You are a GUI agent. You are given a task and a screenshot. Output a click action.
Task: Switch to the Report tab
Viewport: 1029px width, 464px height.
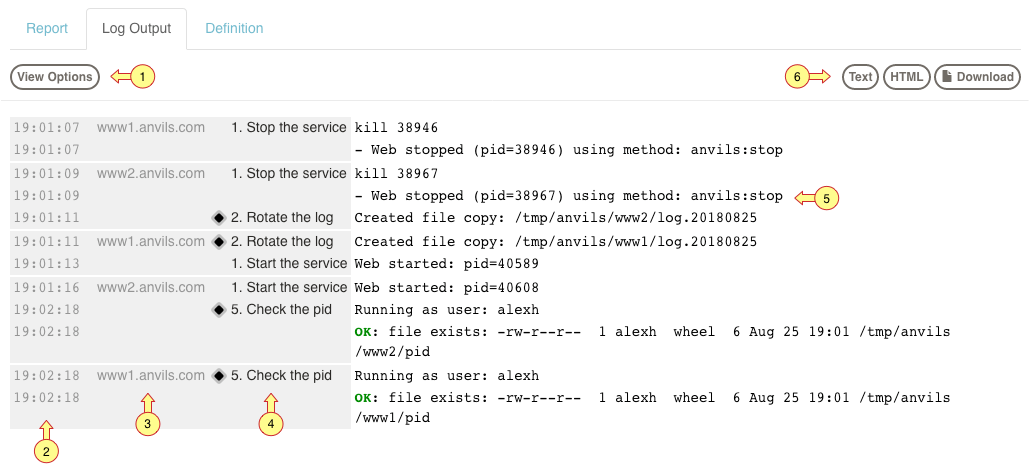coord(47,29)
